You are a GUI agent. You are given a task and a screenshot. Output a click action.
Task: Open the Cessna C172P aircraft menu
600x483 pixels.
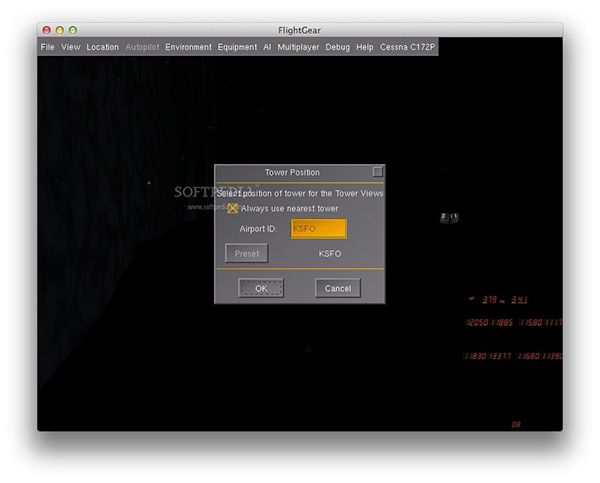coord(407,47)
